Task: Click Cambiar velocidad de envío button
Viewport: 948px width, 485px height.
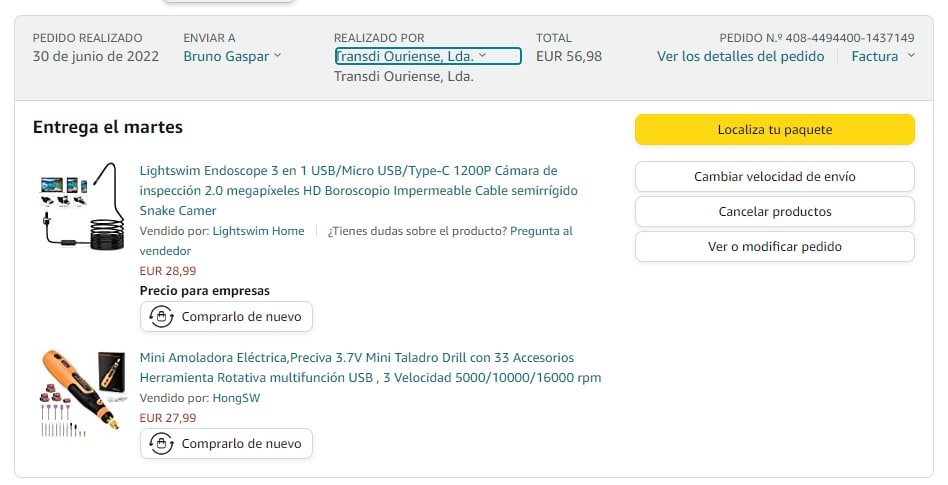Action: pyautogui.click(x=774, y=177)
